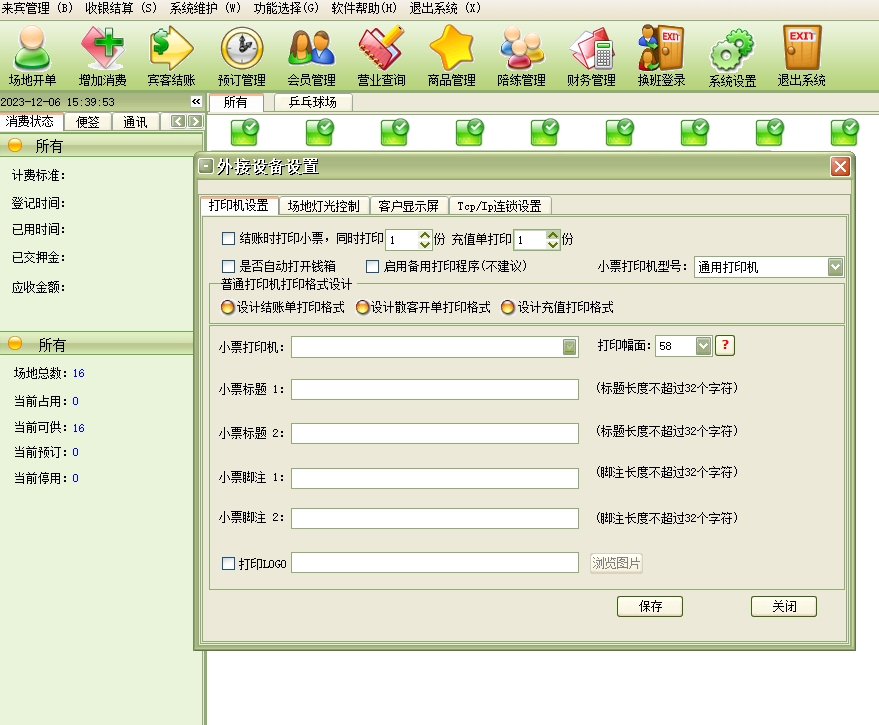Open the 打印幅面 dropdown

(x=703, y=345)
